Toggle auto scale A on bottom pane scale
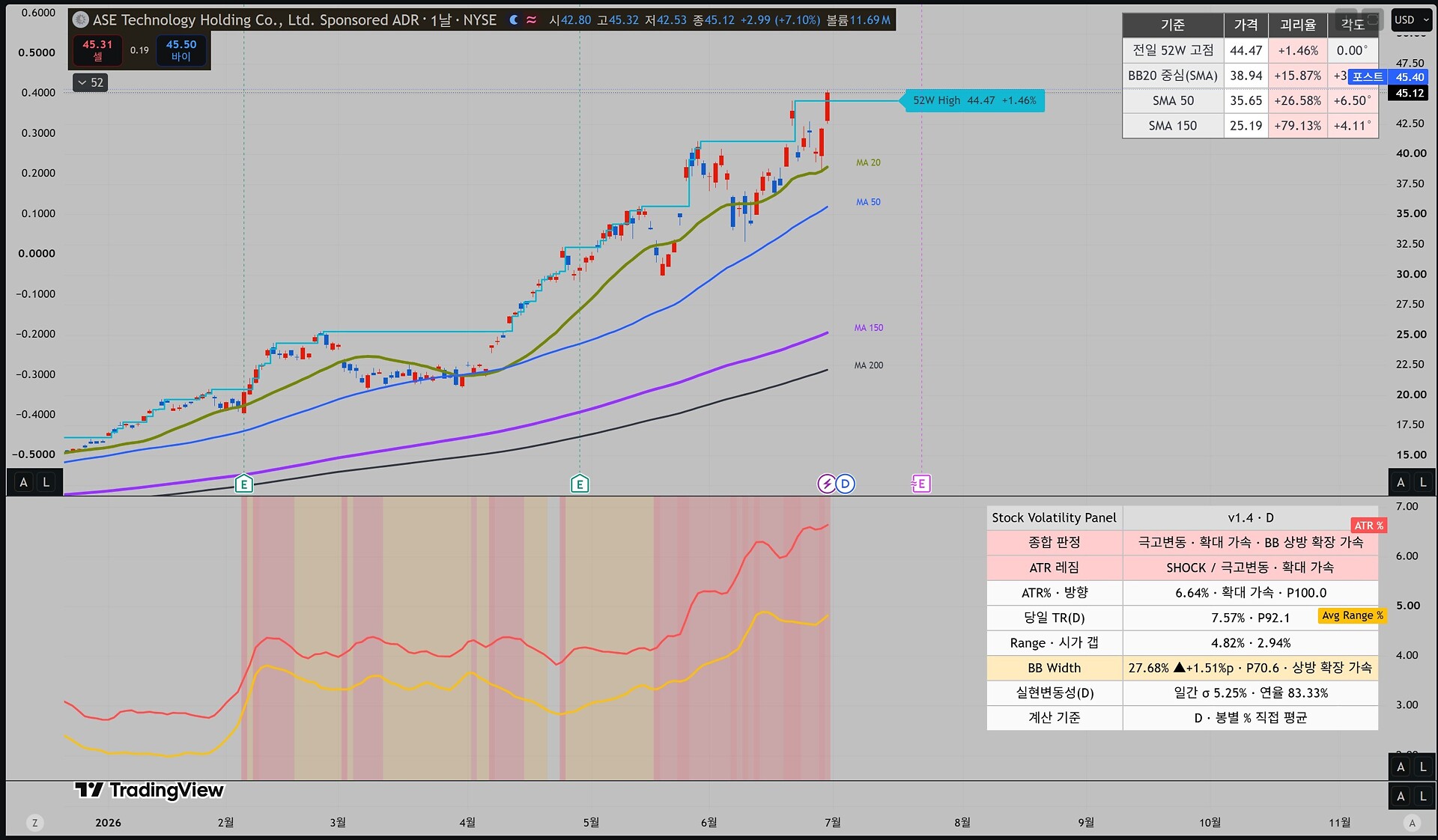1438x840 pixels. (1401, 797)
